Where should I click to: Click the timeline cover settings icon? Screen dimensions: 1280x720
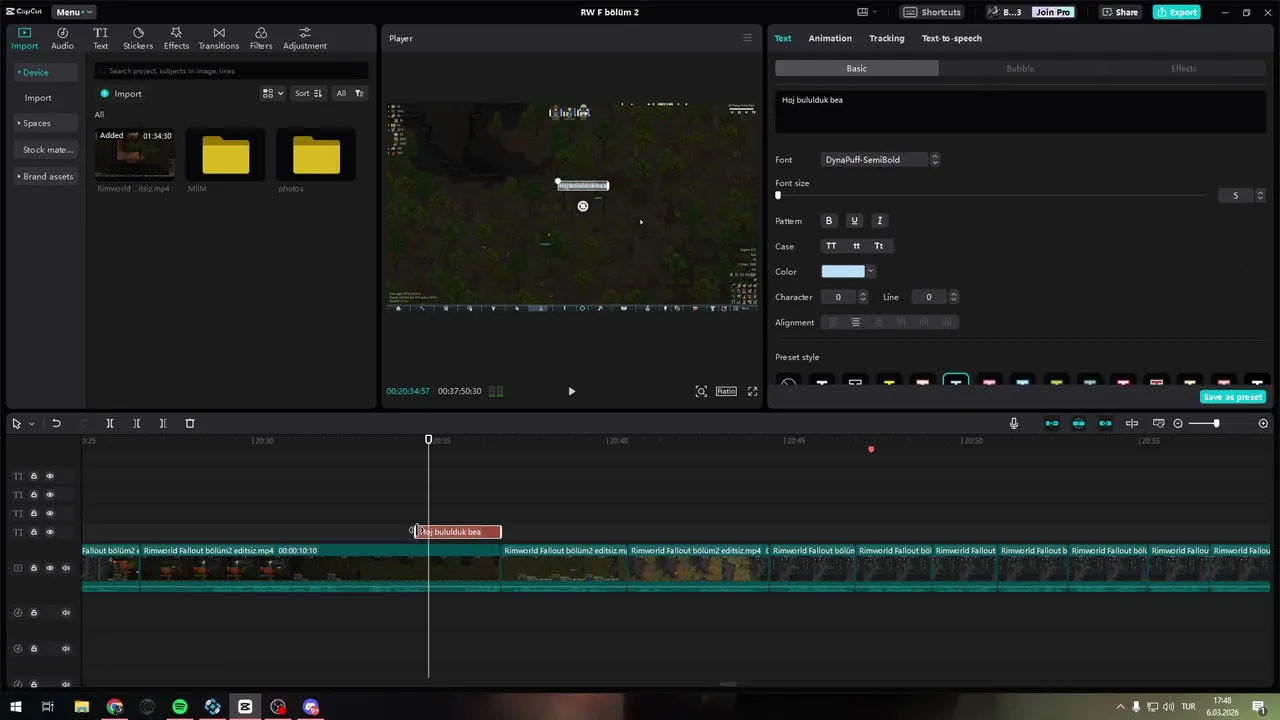pyautogui.click(x=1159, y=423)
